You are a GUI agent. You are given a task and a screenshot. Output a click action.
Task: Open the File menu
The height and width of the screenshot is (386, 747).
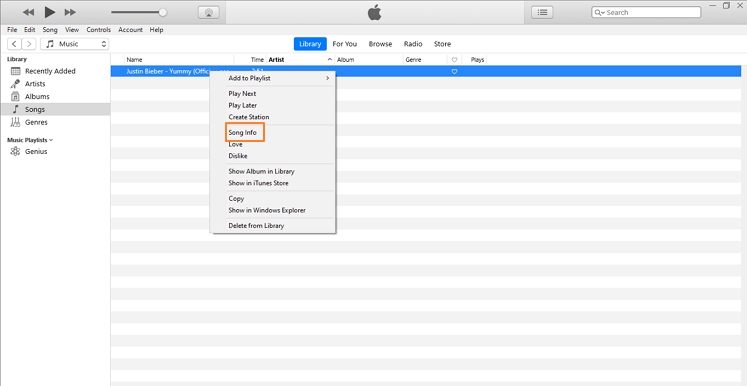12,30
